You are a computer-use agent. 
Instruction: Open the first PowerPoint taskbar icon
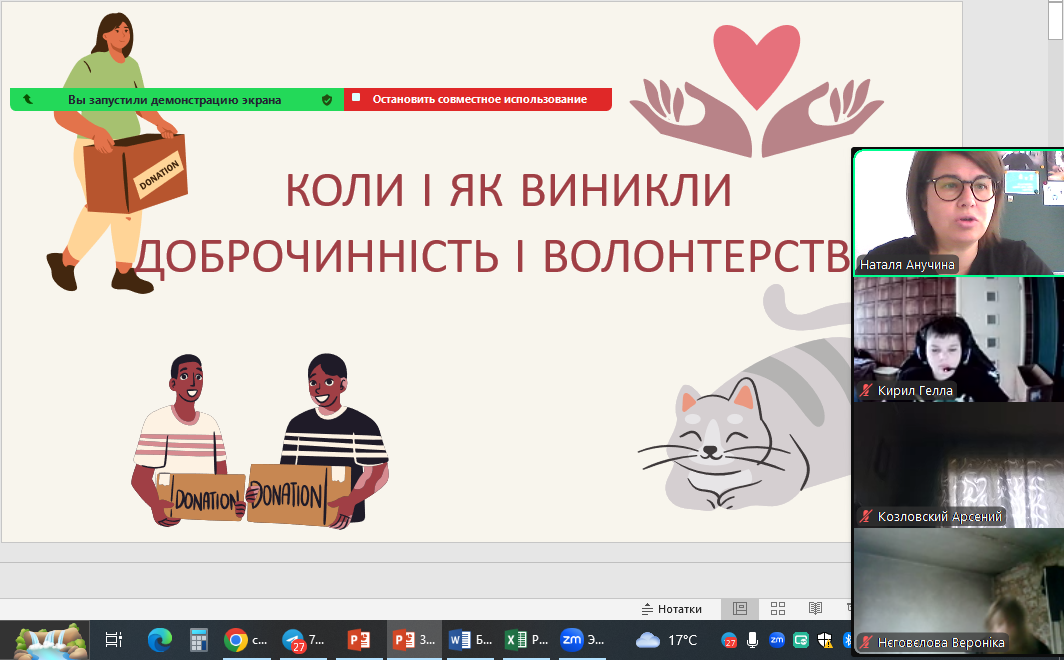point(359,640)
